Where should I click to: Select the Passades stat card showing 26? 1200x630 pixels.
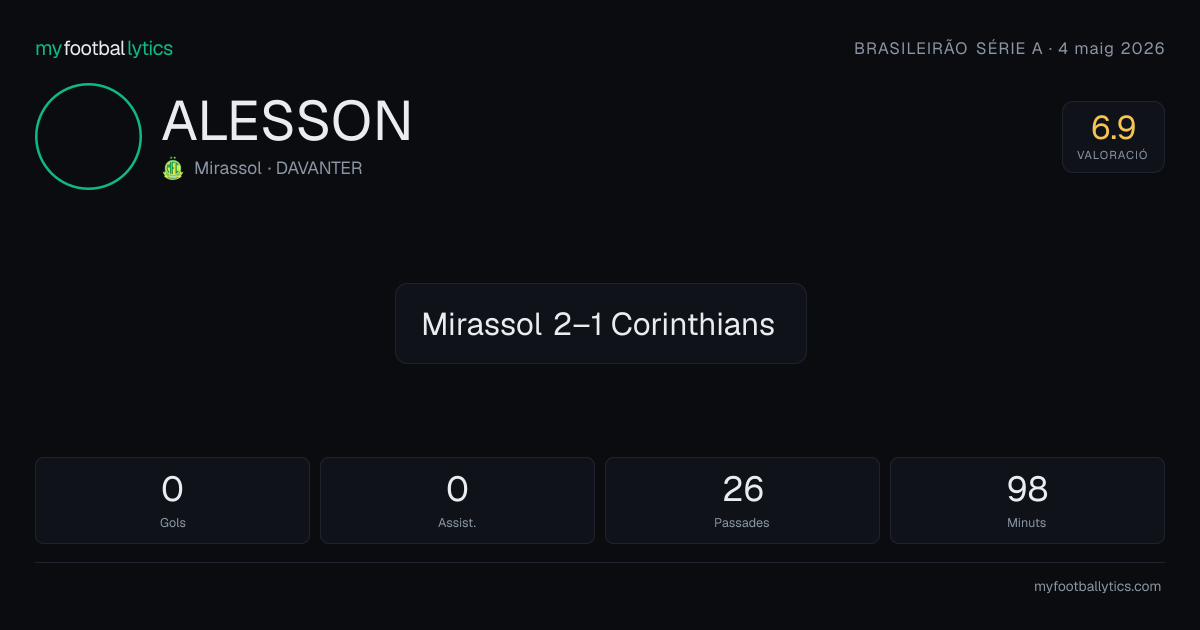pyautogui.click(x=742, y=500)
